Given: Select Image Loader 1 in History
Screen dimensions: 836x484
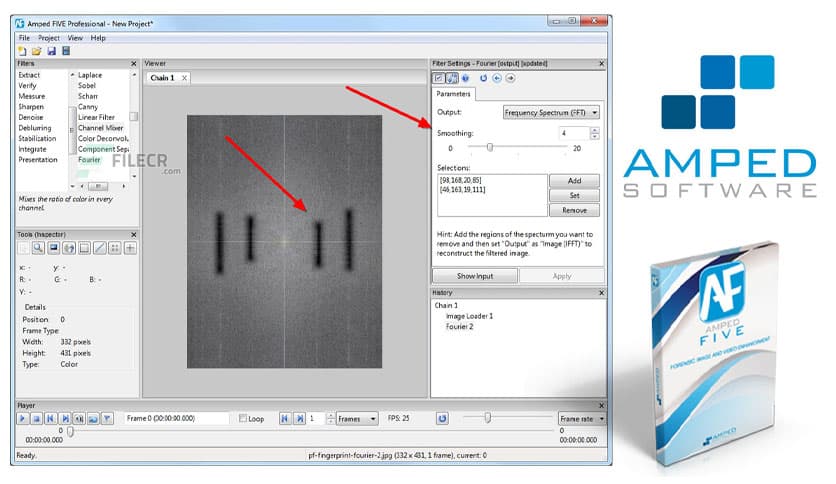Looking at the screenshot, I should pos(469,316).
